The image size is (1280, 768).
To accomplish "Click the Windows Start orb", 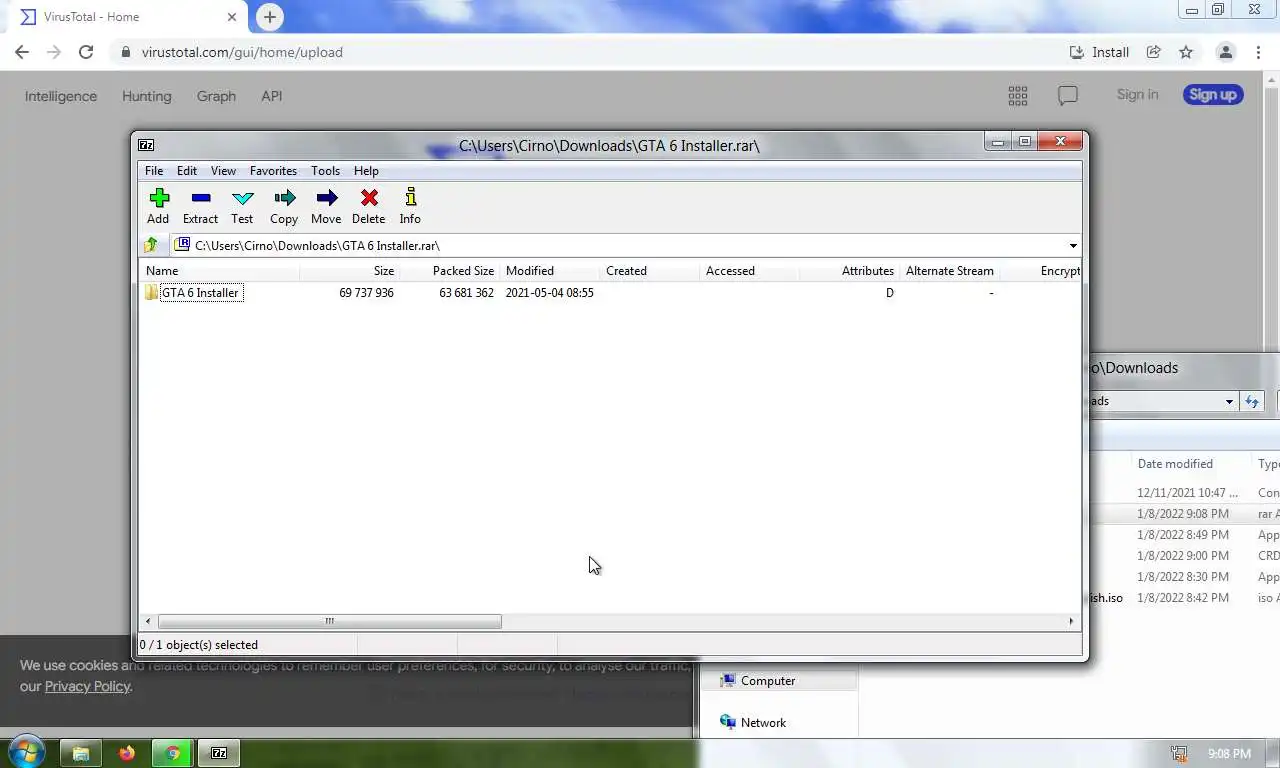I will 26,752.
